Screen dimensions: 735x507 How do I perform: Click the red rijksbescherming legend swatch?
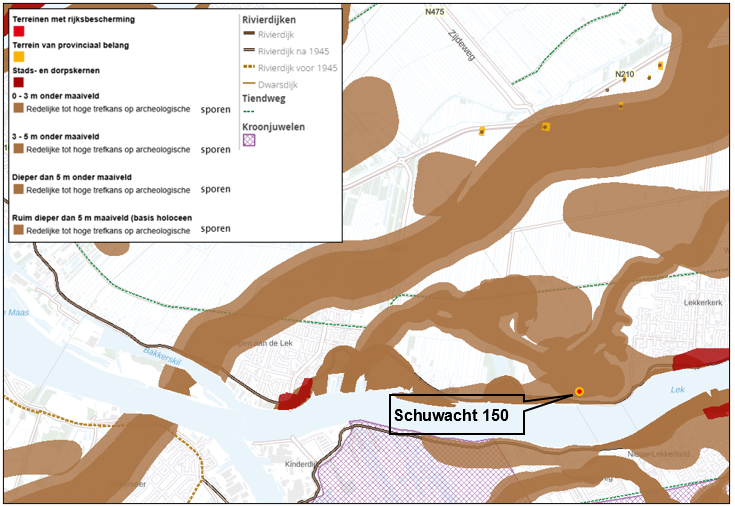point(19,31)
